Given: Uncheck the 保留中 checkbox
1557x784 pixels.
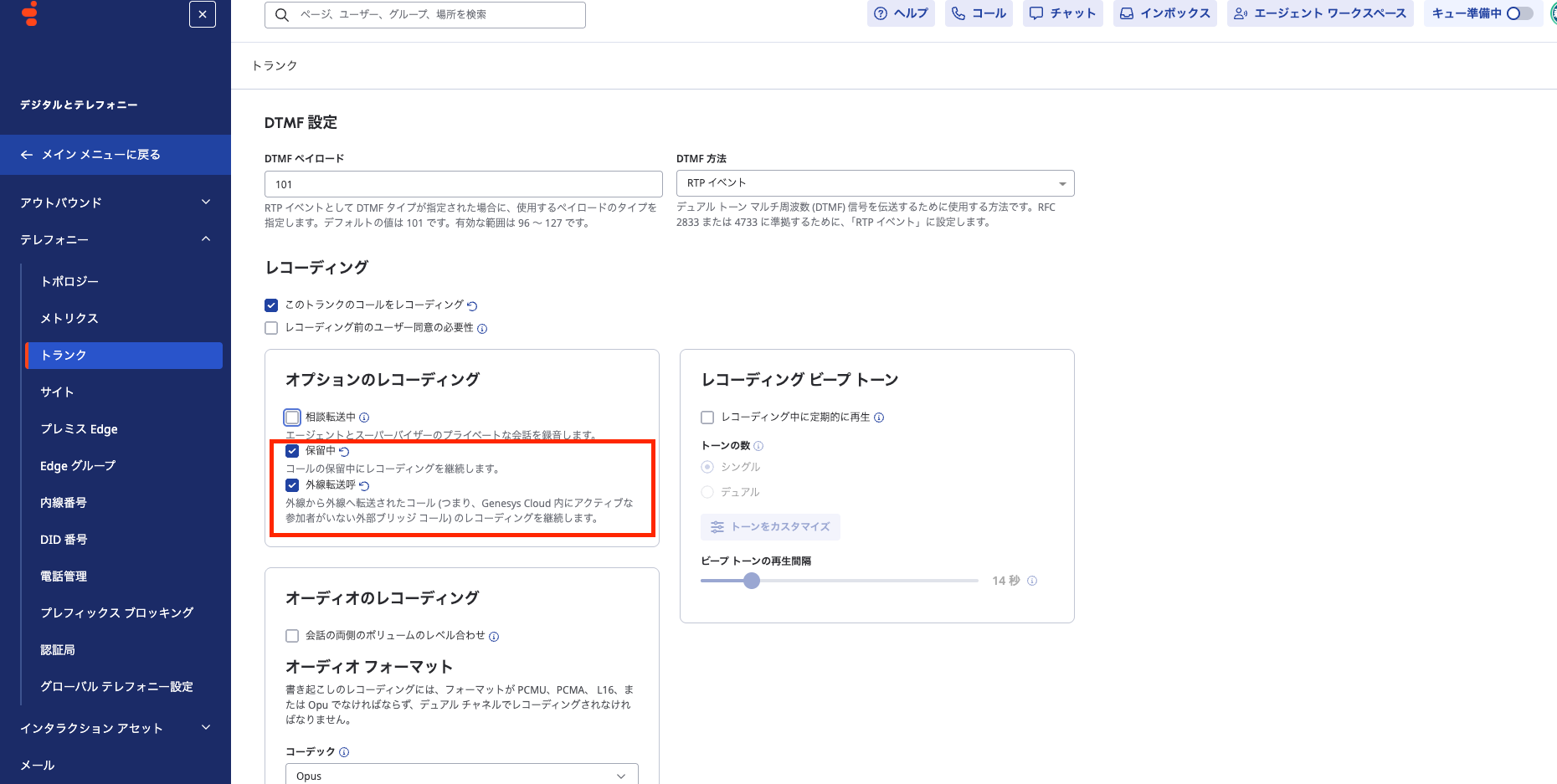Looking at the screenshot, I should pos(292,451).
